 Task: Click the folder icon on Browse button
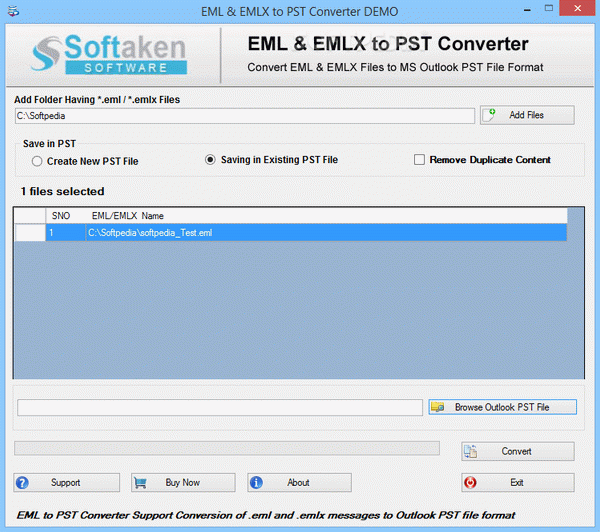pyautogui.click(x=437, y=407)
